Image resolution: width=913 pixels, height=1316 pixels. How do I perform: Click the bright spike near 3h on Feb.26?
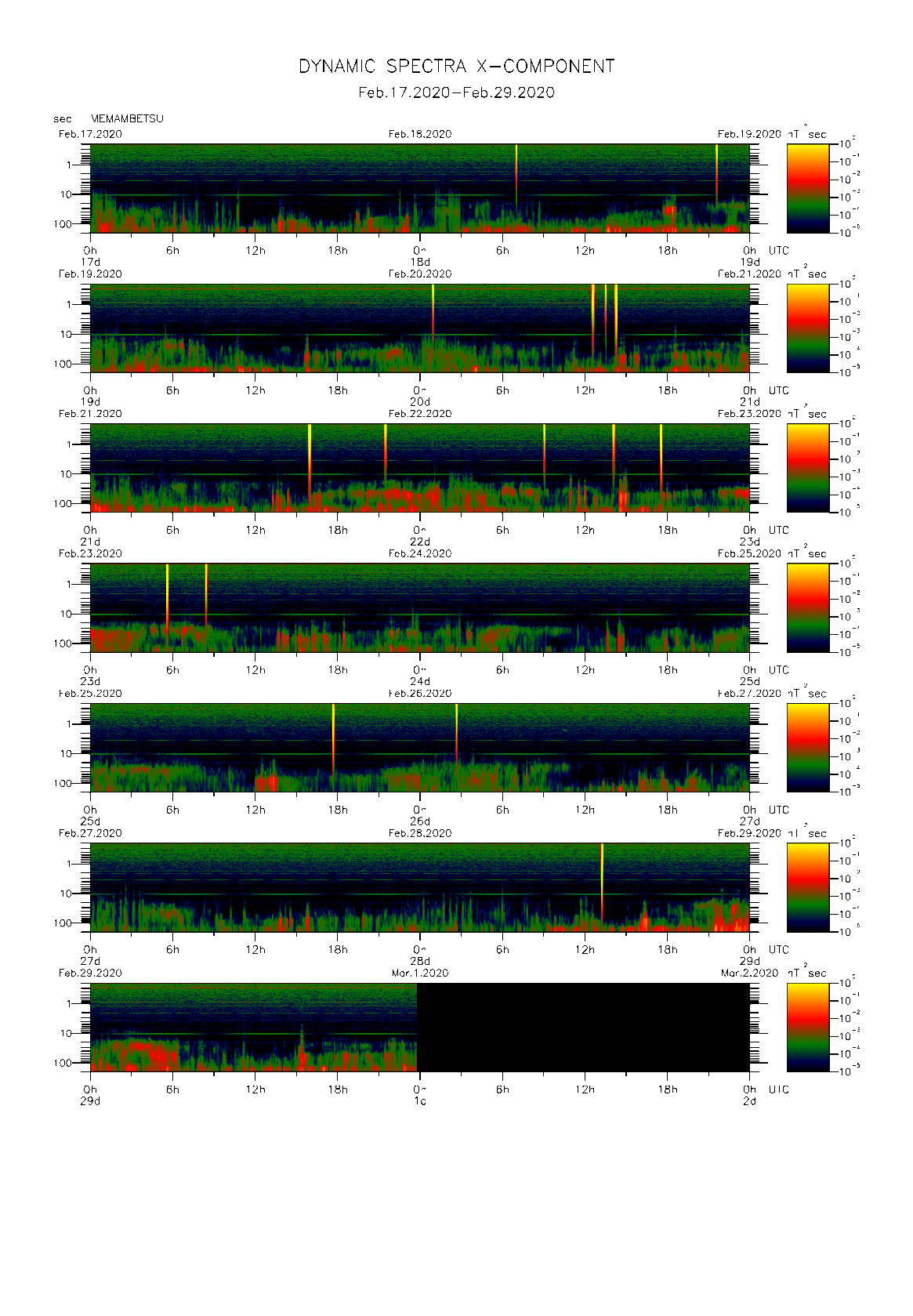coord(457,733)
